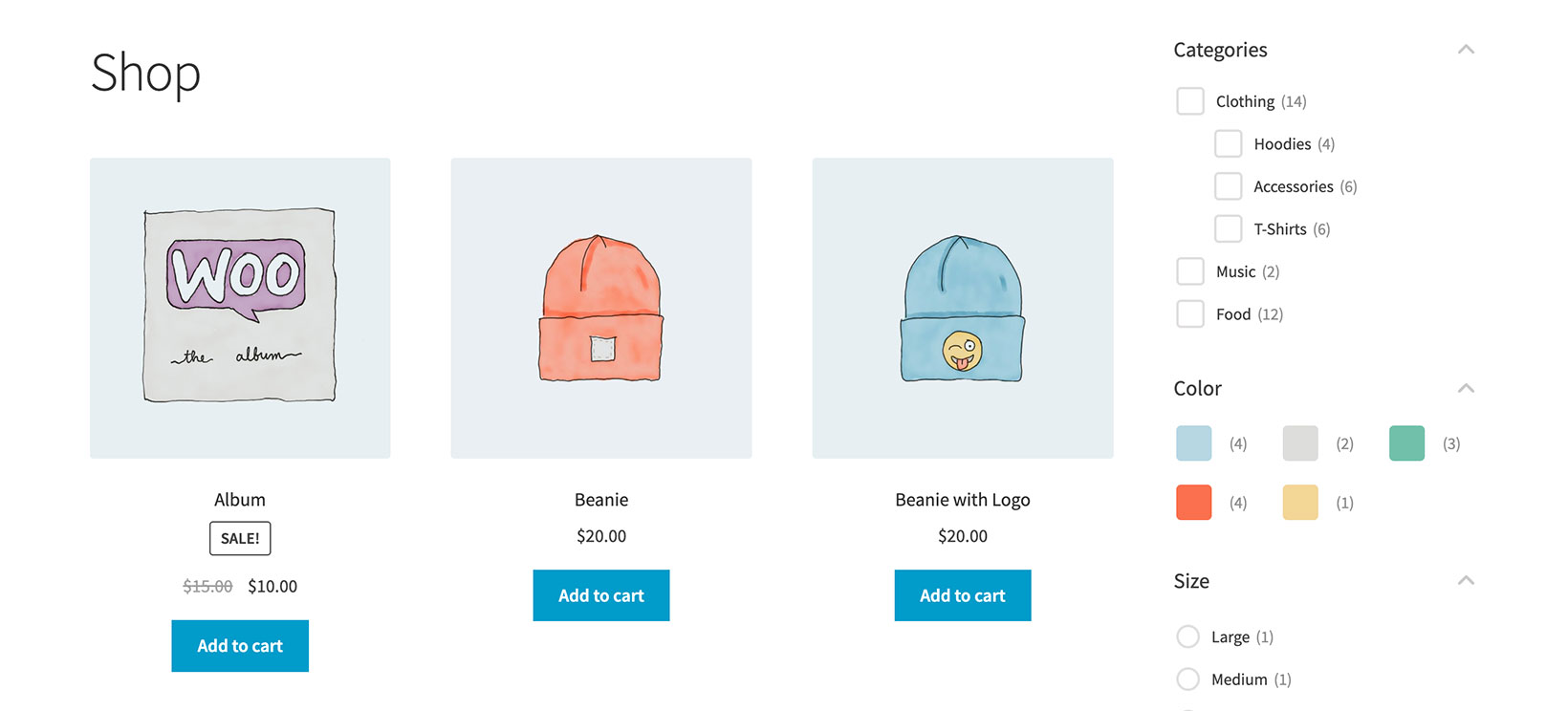Viewport: 1568px width, 711px height.
Task: Add the Beanie with Logo to cart
Action: click(x=963, y=595)
